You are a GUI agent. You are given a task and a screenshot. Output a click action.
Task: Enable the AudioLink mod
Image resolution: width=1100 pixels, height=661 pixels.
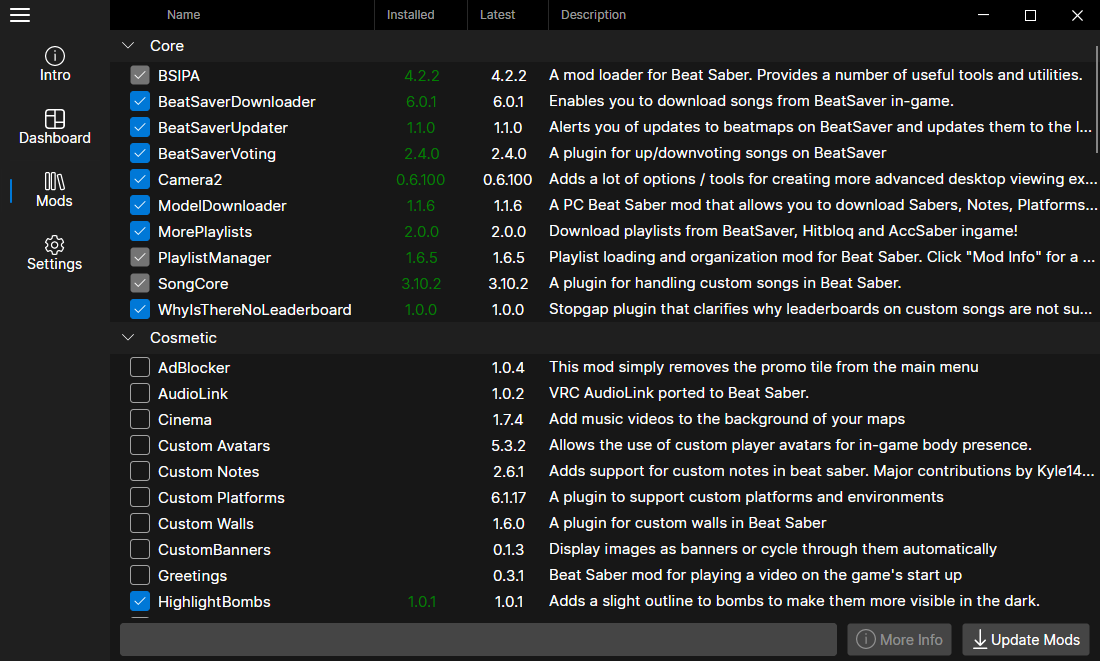(140, 393)
